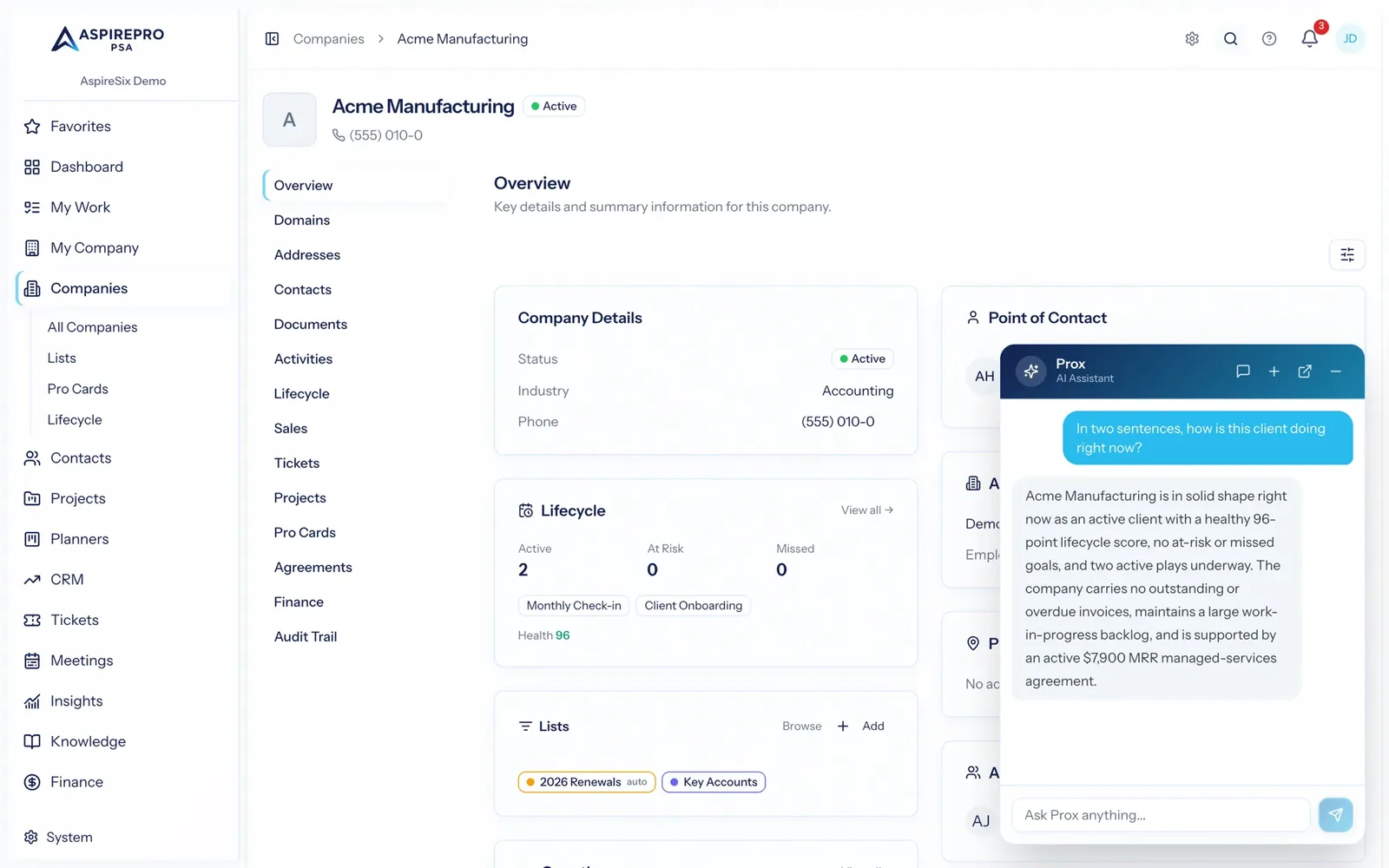
Task: Focus the Ask Prox anything input
Action: click(x=1161, y=815)
